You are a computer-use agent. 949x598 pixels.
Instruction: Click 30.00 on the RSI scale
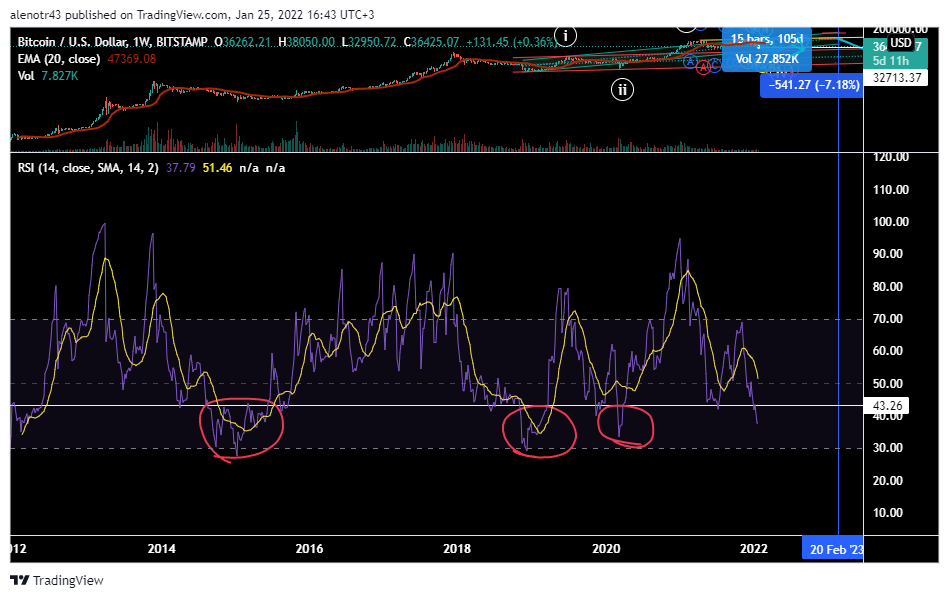(888, 448)
